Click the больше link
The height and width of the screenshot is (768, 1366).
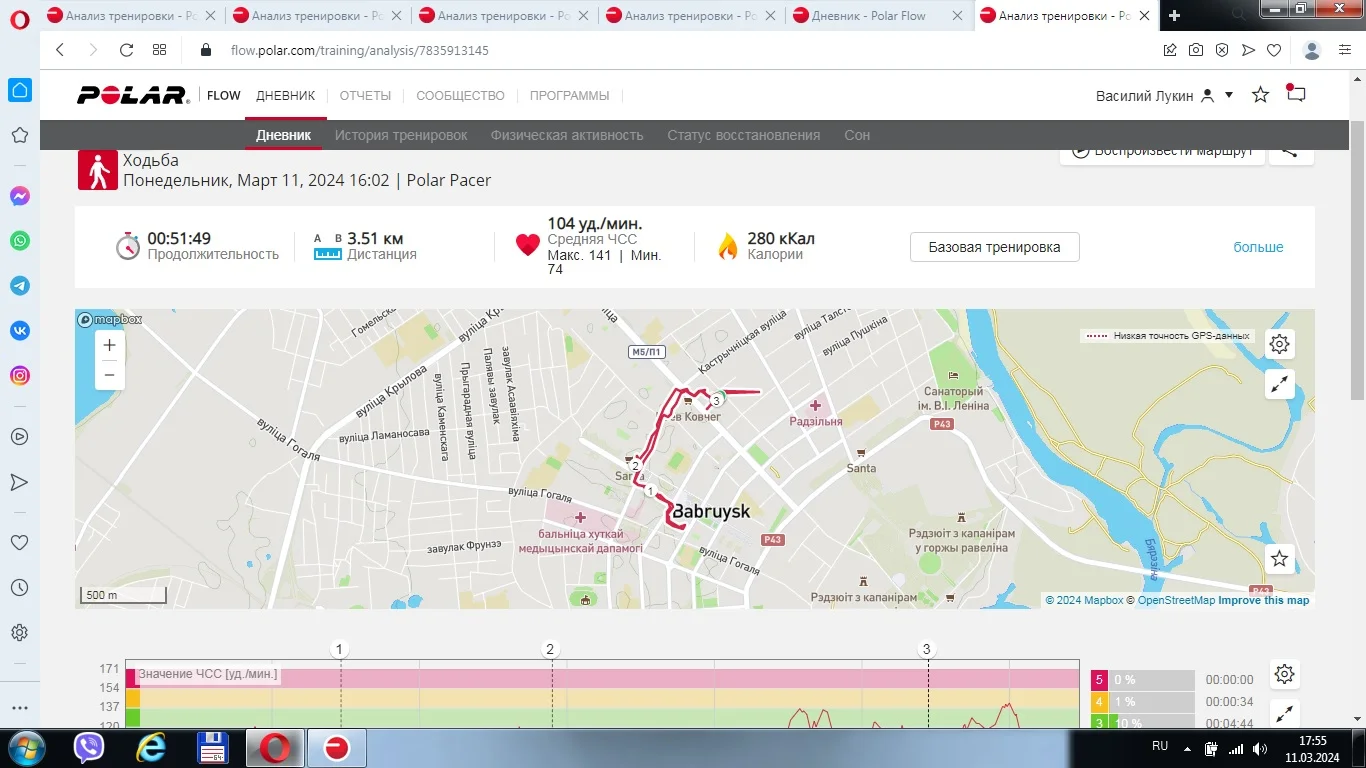[x=1258, y=247]
